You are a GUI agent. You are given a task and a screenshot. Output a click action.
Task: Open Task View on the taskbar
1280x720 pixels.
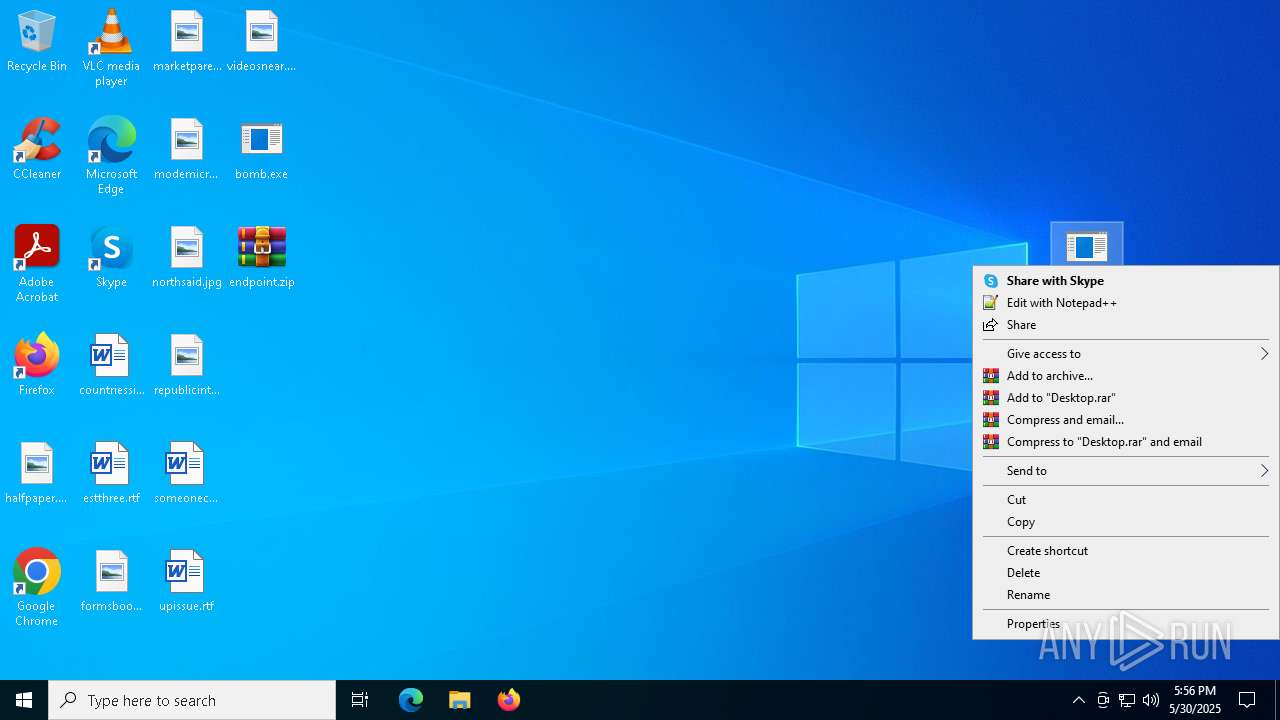[360, 700]
